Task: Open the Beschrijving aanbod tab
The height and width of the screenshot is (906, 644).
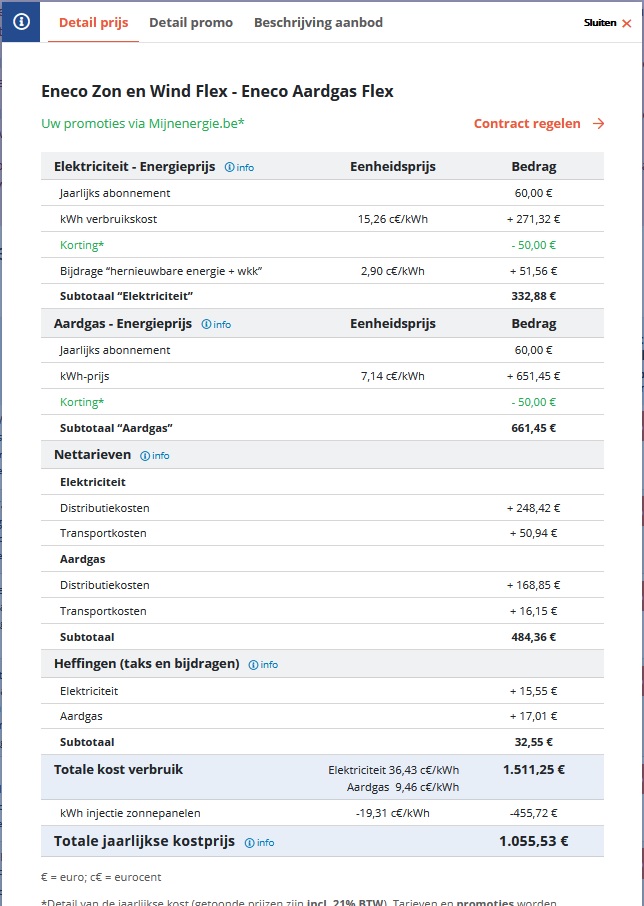Action: pos(318,23)
